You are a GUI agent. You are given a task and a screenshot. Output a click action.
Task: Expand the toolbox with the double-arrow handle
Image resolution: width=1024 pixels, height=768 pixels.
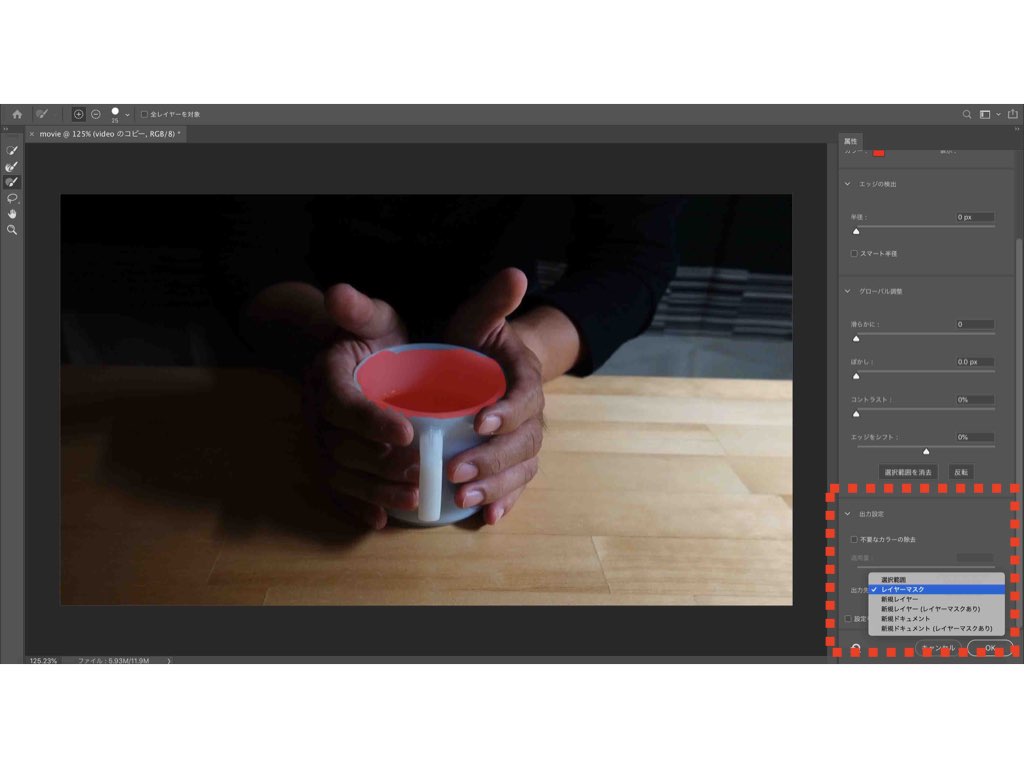[6, 129]
